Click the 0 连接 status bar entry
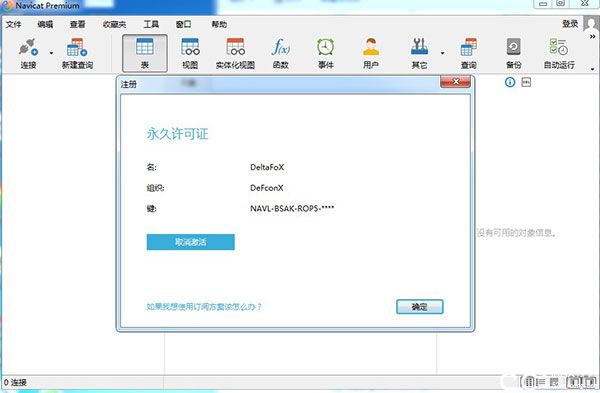The width and height of the screenshot is (600, 393). [15, 382]
